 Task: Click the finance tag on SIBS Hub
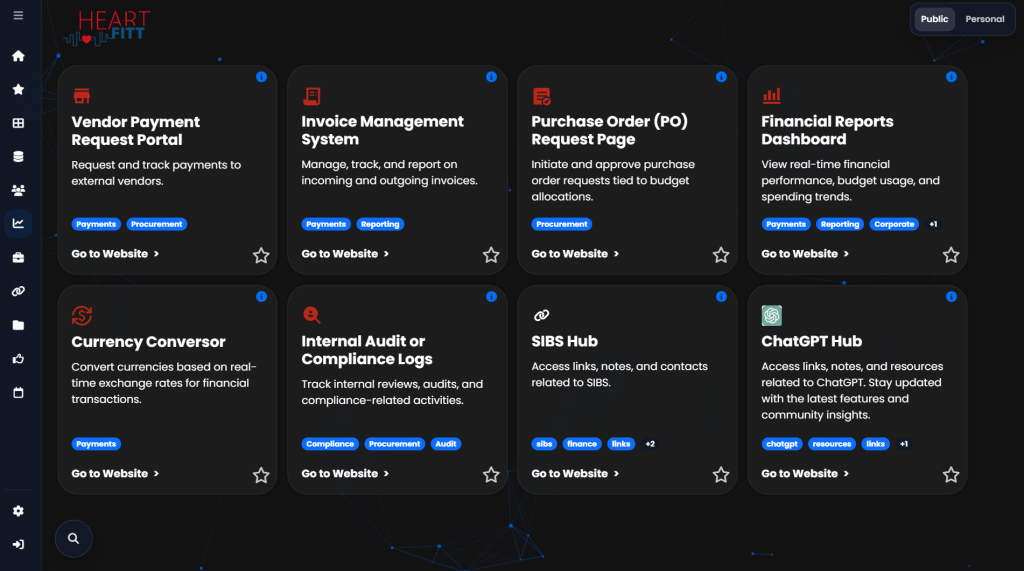(582, 444)
